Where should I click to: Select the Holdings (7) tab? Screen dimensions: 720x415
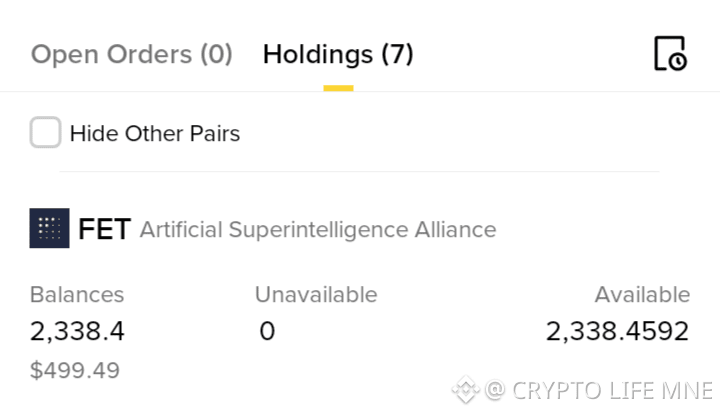pyautogui.click(x=338, y=54)
